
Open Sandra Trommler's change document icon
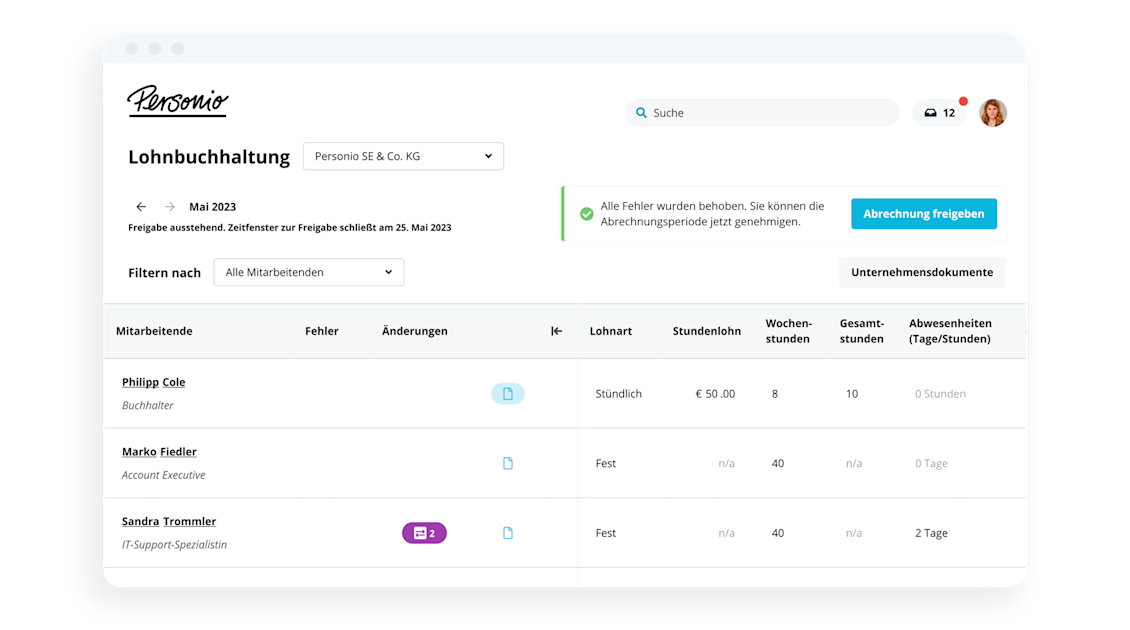point(508,532)
